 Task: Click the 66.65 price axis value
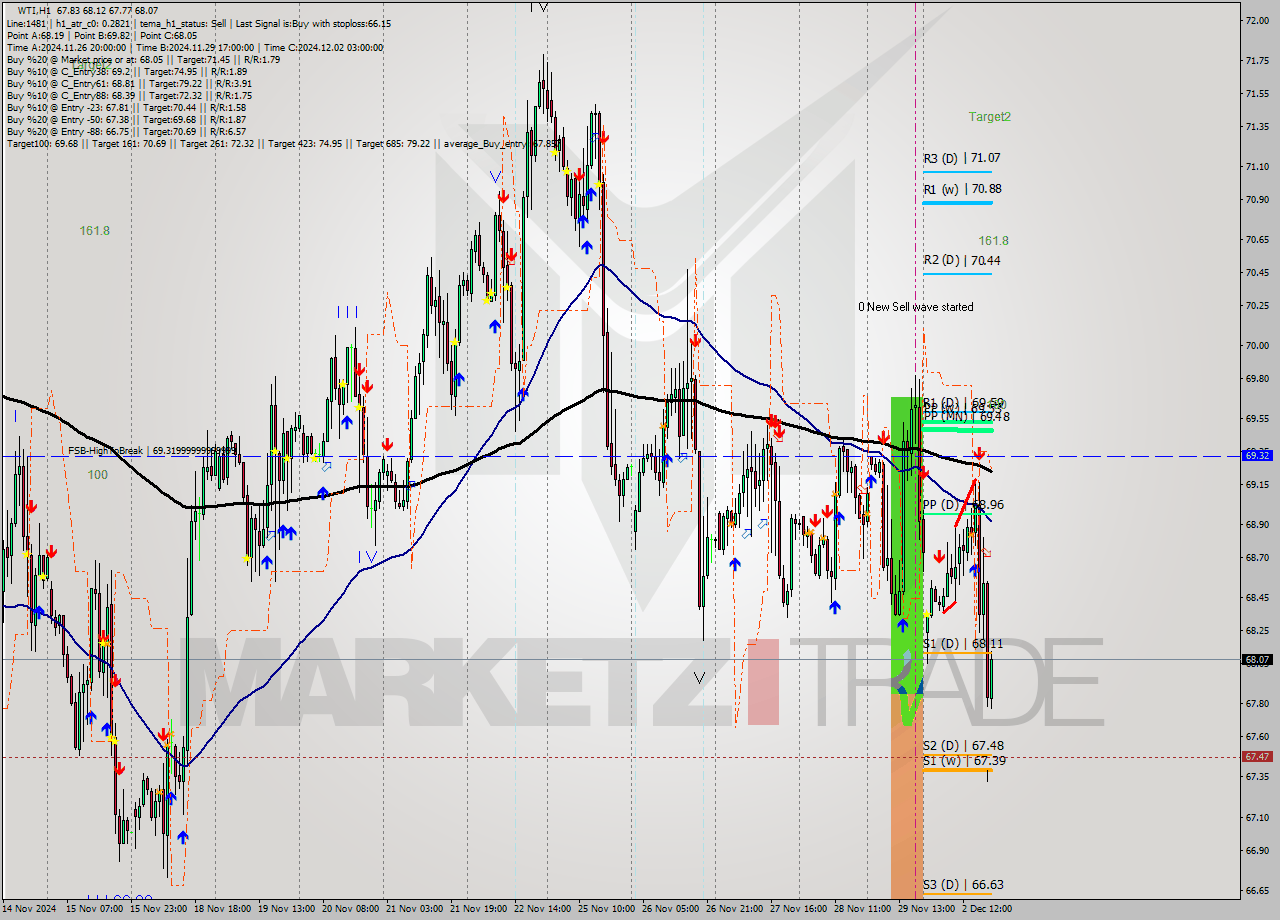1257,890
